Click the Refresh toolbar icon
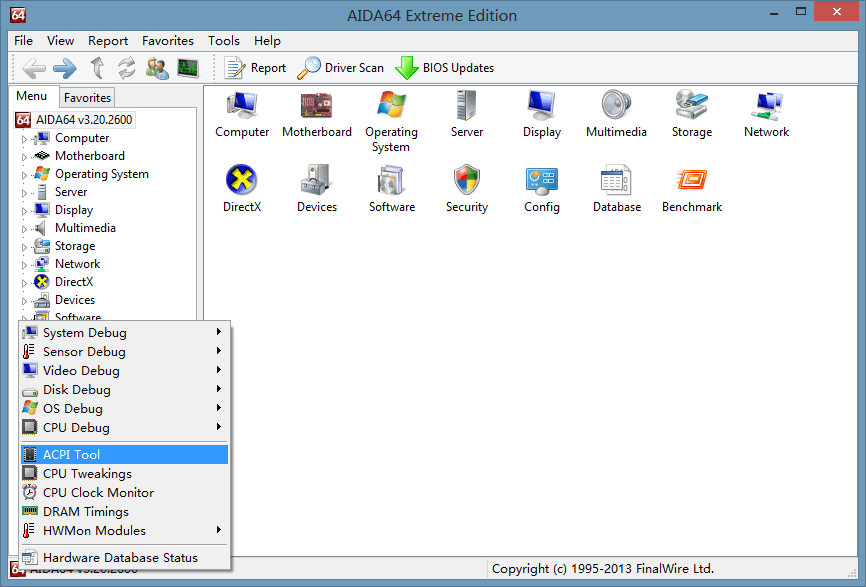866x587 pixels. [127, 68]
